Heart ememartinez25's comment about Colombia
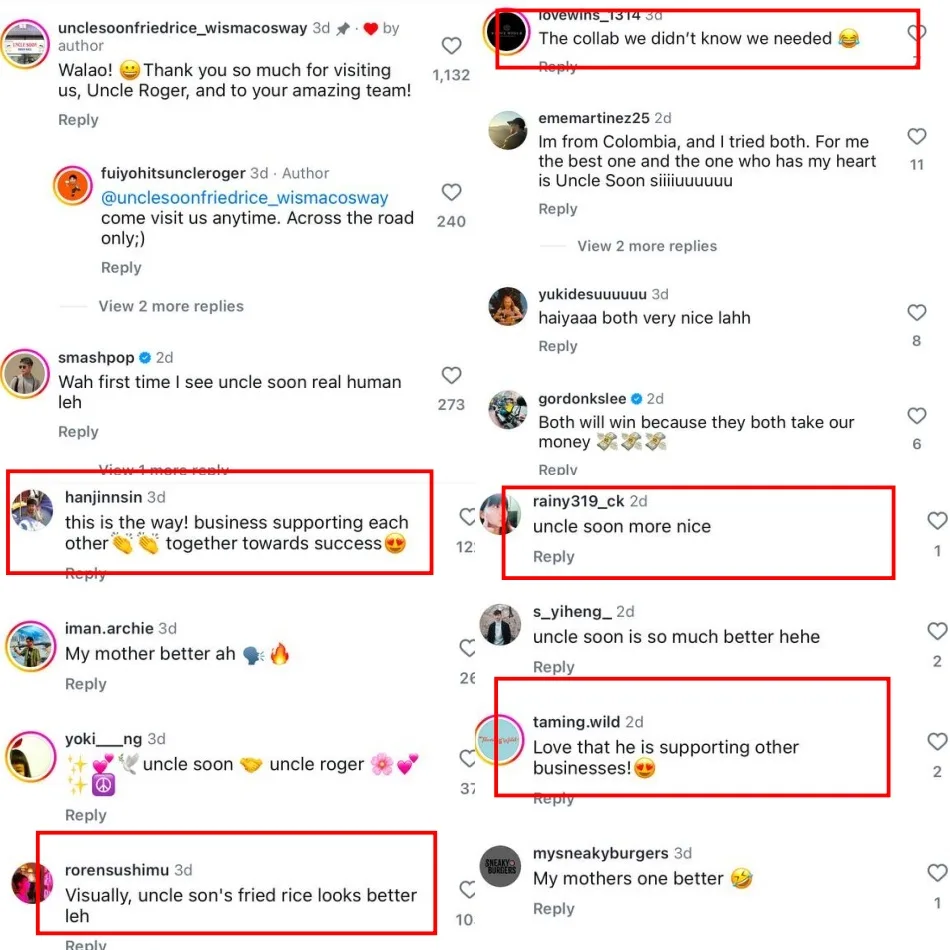 click(917, 137)
